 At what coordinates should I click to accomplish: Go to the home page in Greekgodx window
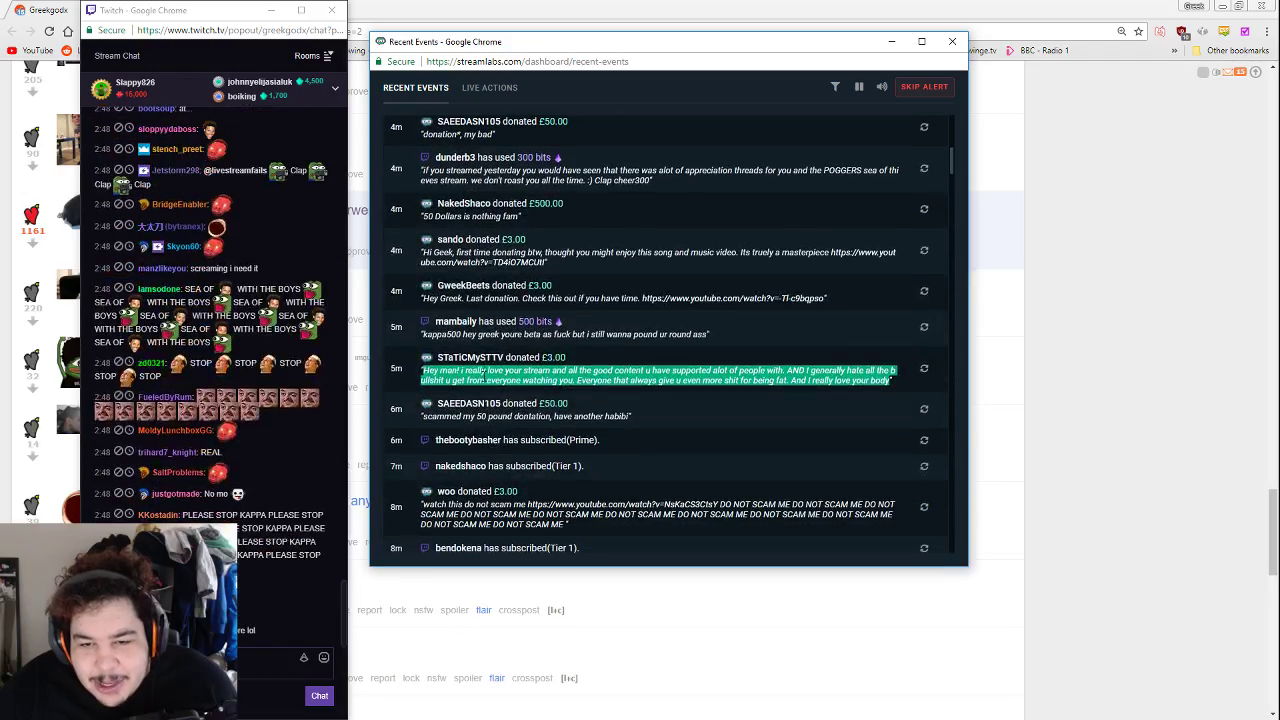pos(68,31)
